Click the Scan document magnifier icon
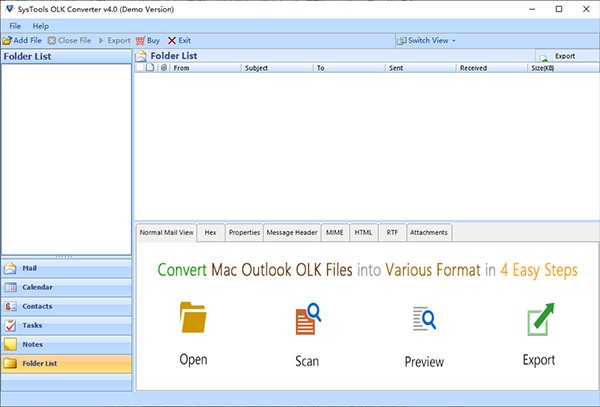 [308, 319]
